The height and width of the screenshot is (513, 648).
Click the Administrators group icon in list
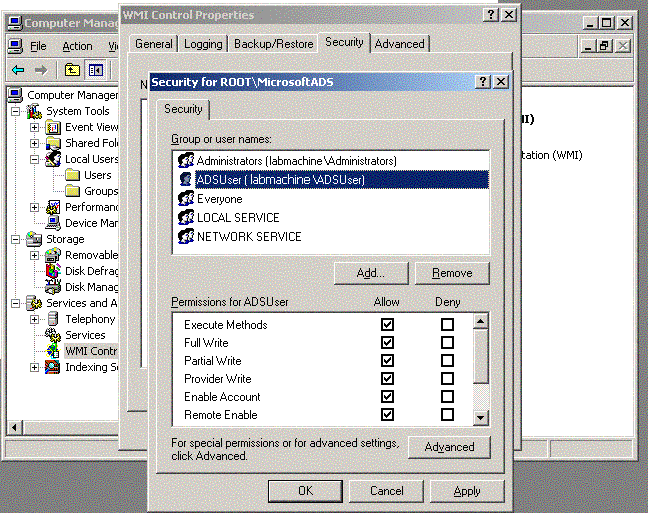(186, 160)
